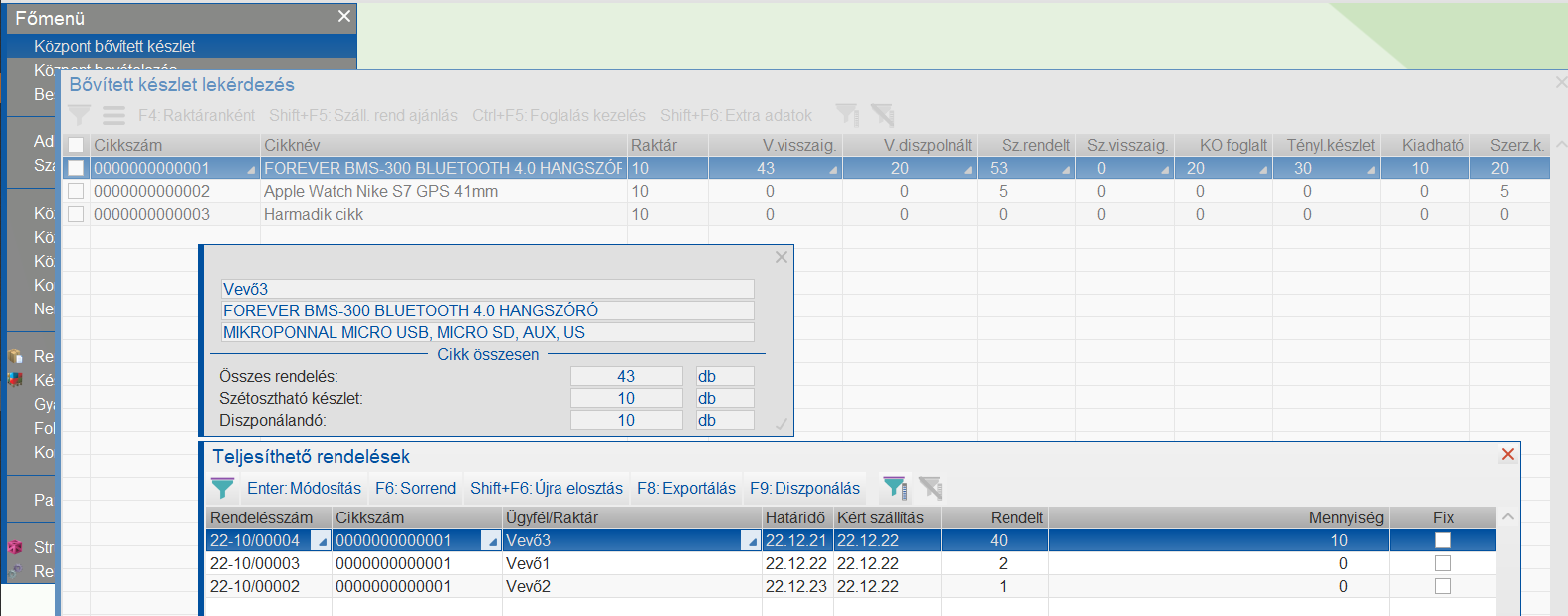This screenshot has height=616, width=1568.
Task: Toggle the Fix checkbox for order 22-10/00002
Action: pyautogui.click(x=1443, y=586)
